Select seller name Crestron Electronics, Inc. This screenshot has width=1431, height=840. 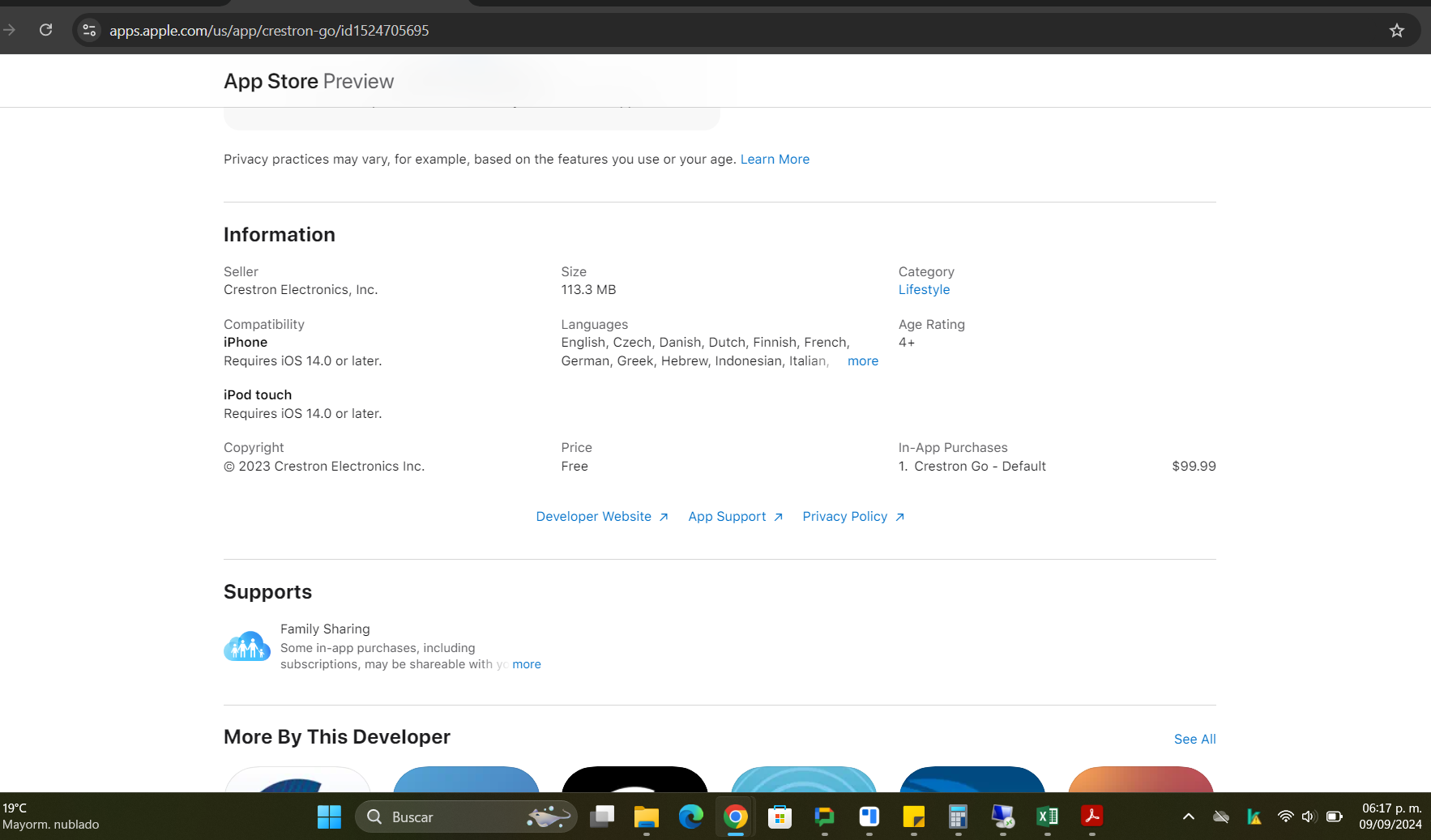(x=301, y=290)
